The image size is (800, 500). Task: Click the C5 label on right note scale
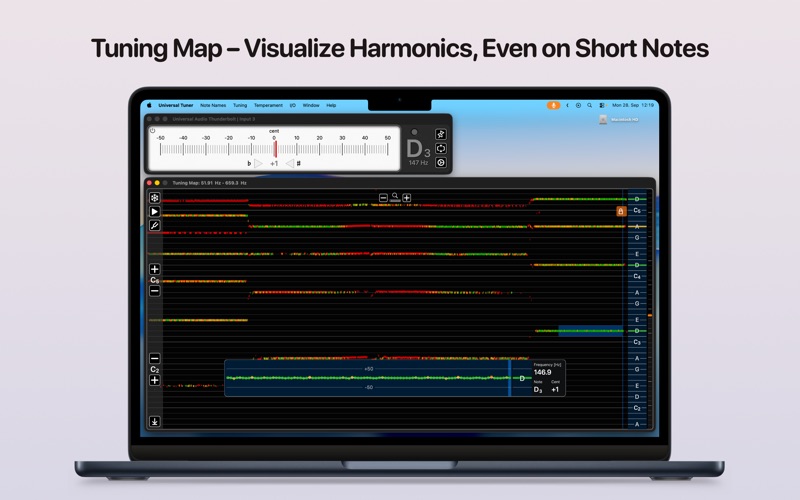637,211
